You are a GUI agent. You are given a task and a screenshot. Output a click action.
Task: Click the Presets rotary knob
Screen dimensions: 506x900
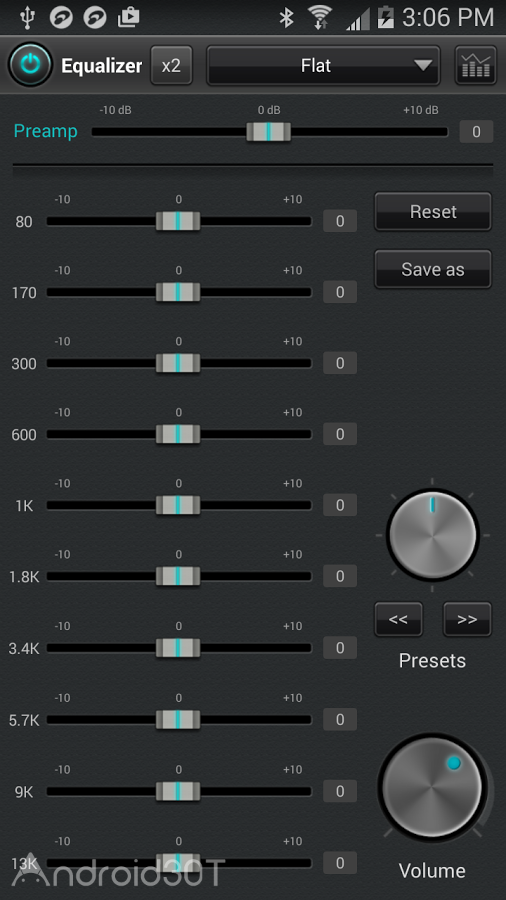pos(433,535)
